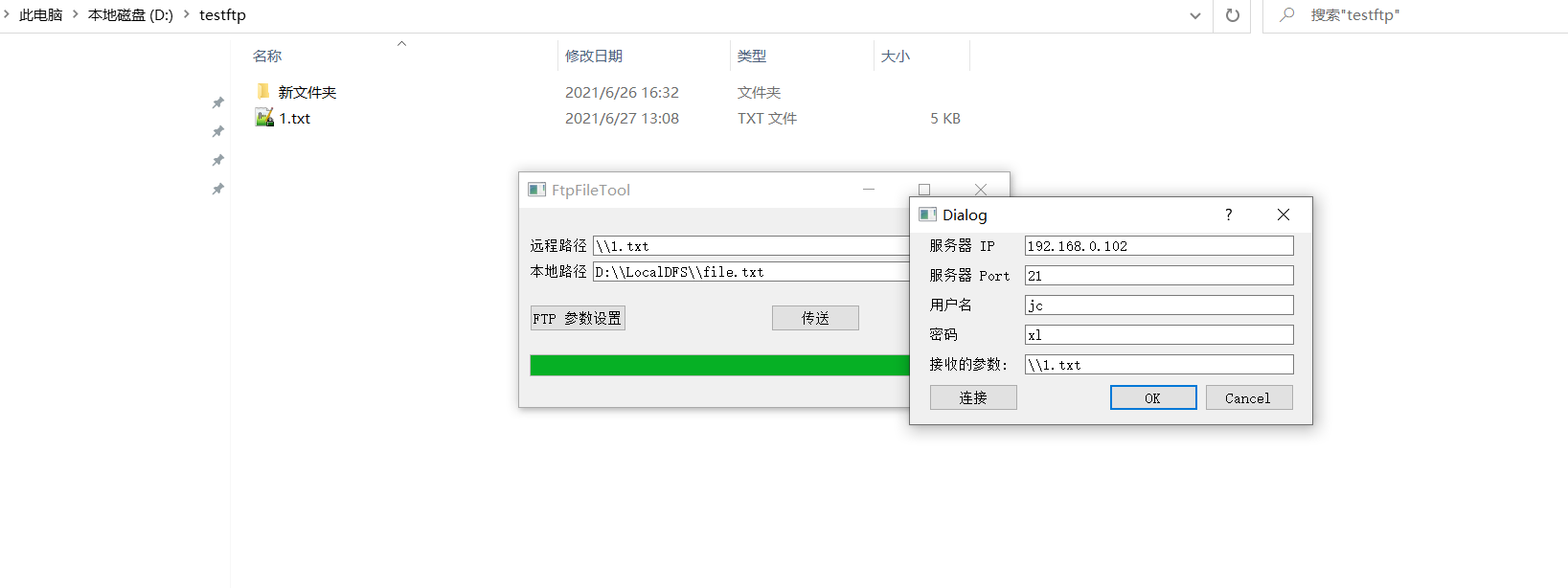The height and width of the screenshot is (588, 1568).
Task: Click the first quick access pin icon
Action: 218,102
